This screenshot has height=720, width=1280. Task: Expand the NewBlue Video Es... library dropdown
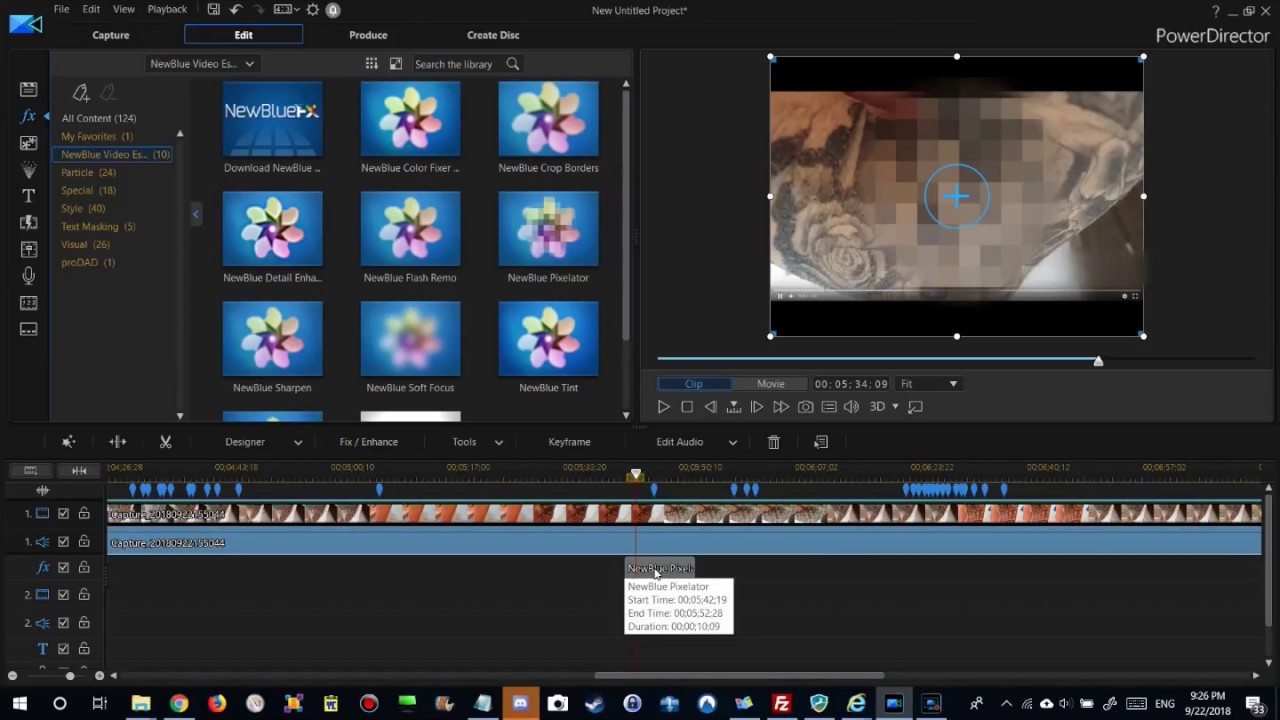(202, 63)
